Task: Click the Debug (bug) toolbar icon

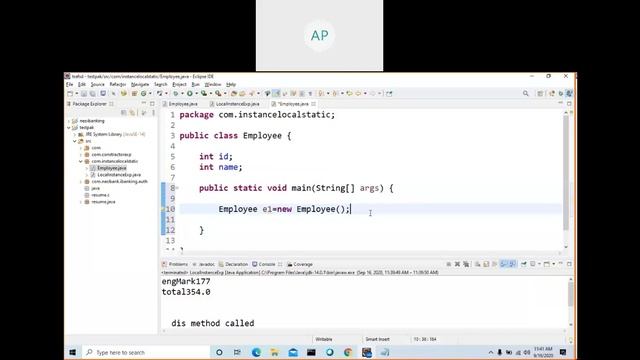Action: coord(176,93)
